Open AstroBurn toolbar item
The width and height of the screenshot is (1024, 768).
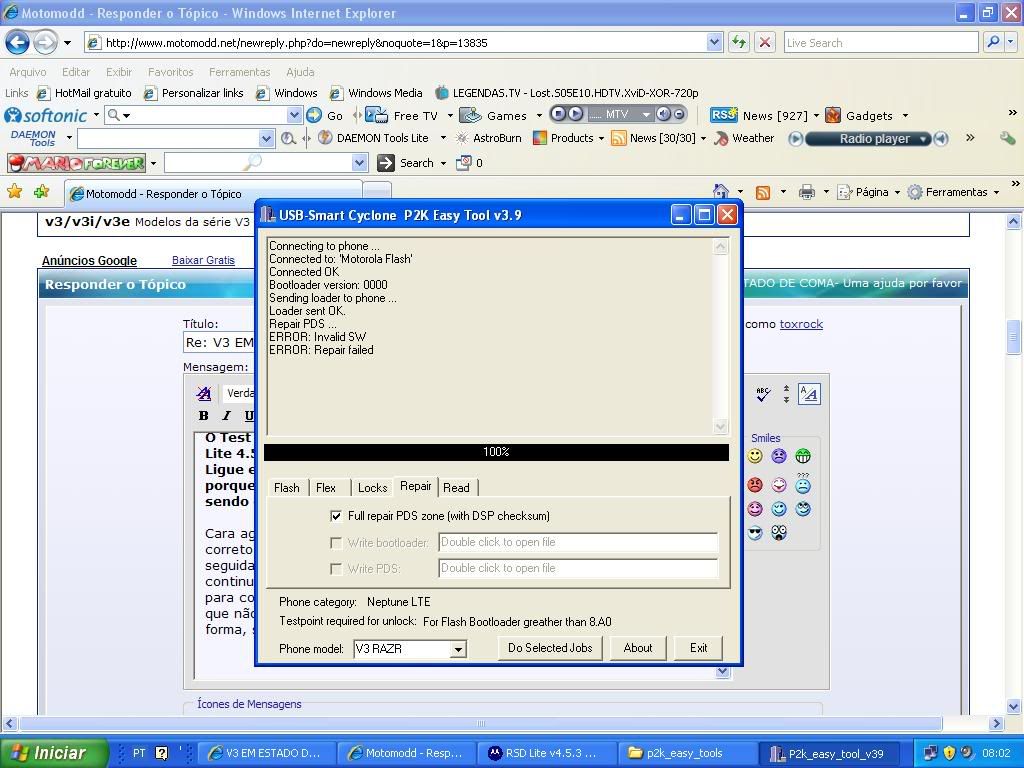[488, 138]
